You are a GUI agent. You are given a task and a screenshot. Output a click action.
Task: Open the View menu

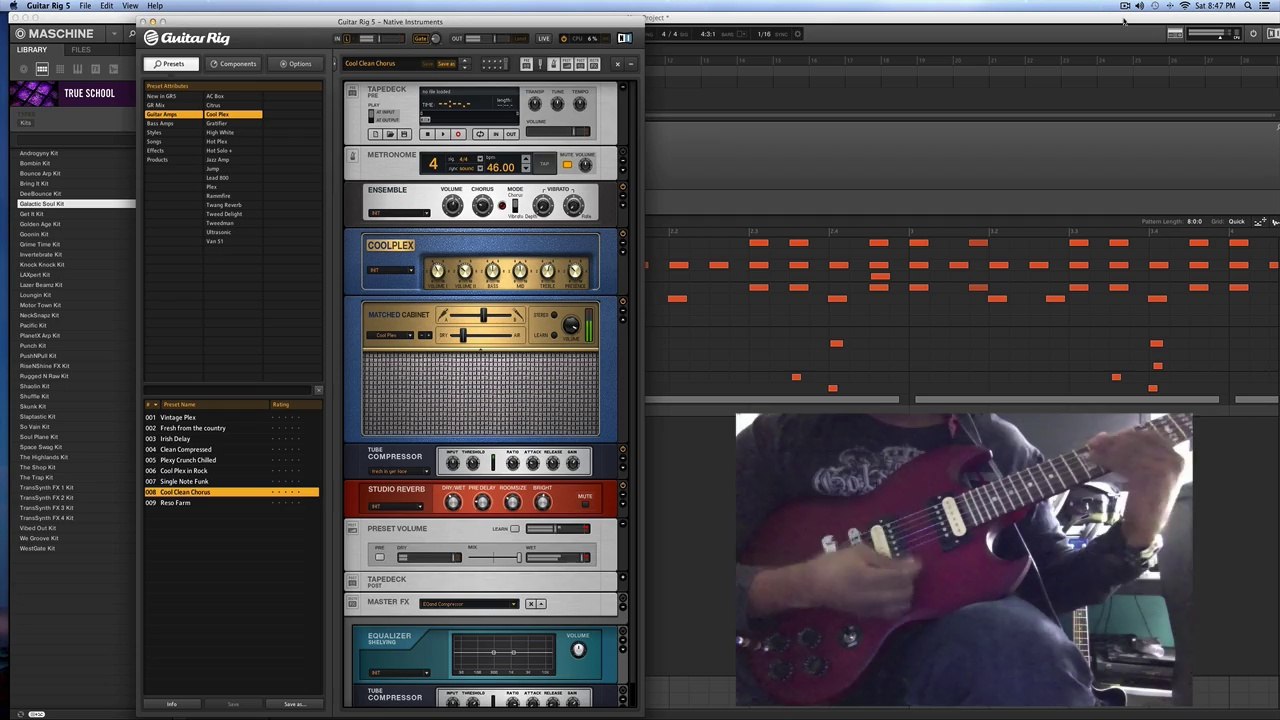130,6
